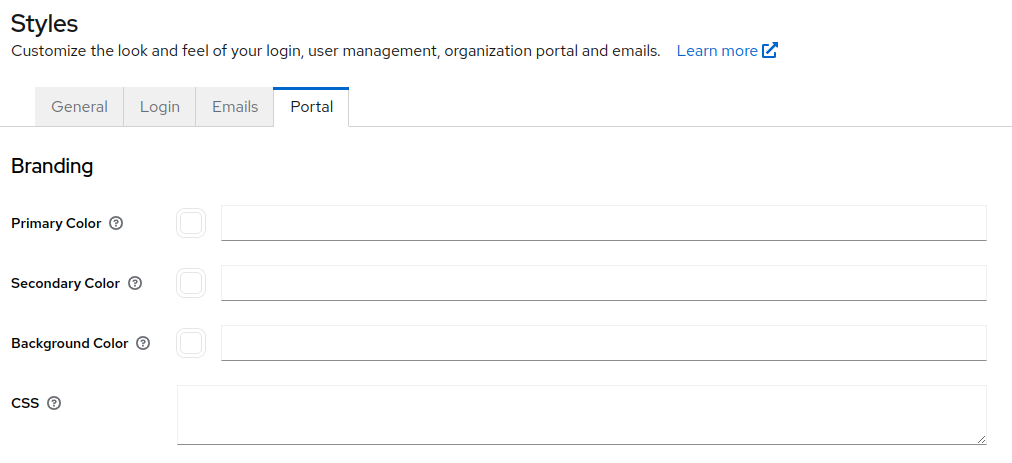Click the Primary Color help icon

coord(116,224)
